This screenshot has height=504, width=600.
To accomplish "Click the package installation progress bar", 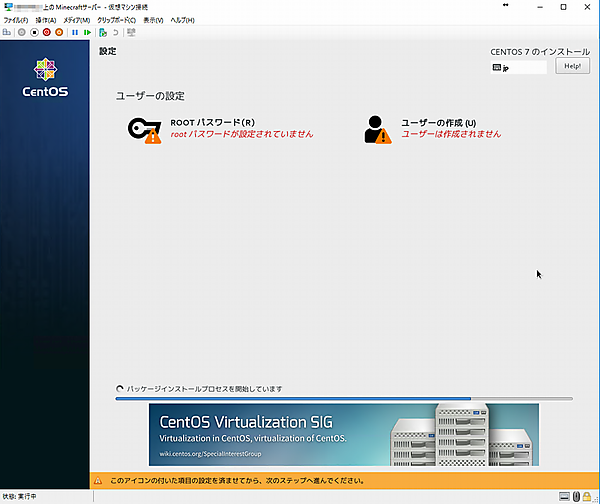I will pyautogui.click(x=344, y=398).
